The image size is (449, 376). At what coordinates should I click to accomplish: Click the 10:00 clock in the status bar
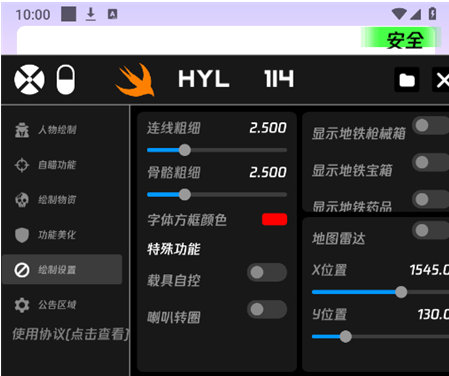click(x=33, y=15)
